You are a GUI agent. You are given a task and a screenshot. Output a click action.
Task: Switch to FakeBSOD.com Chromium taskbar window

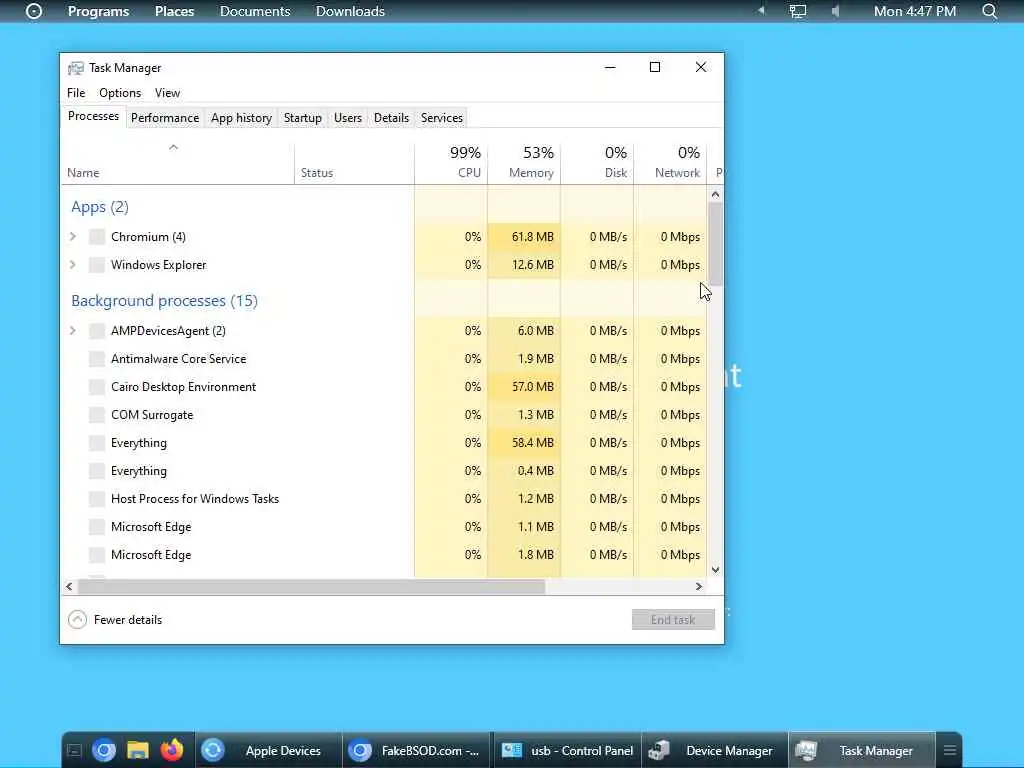click(x=417, y=750)
